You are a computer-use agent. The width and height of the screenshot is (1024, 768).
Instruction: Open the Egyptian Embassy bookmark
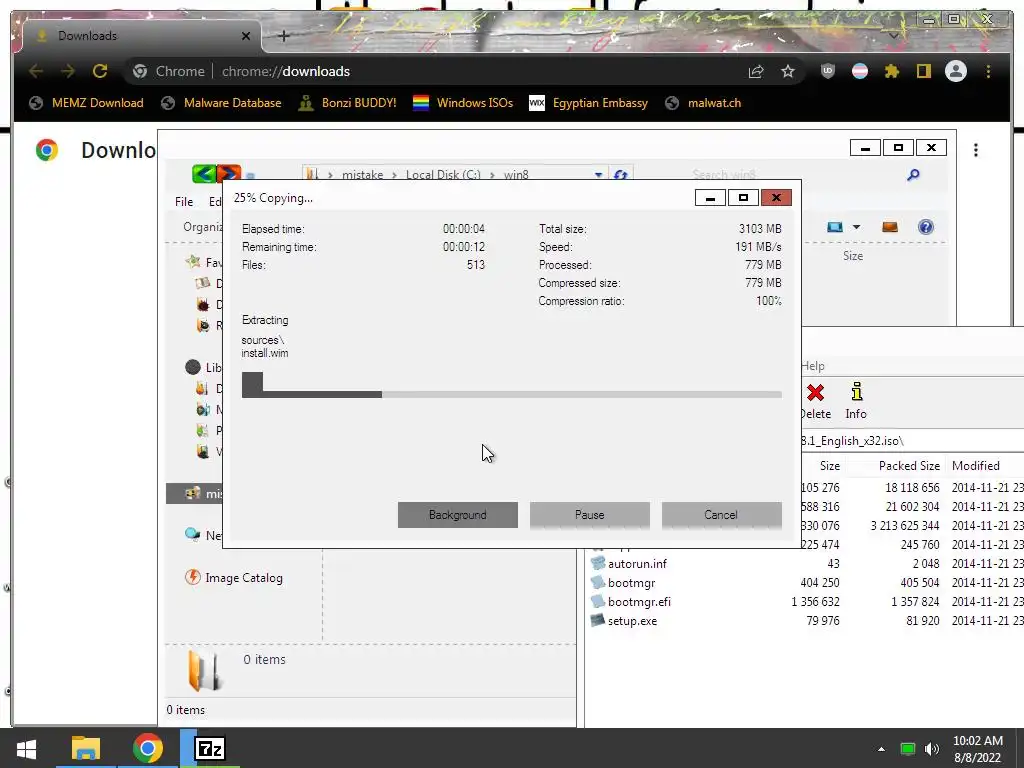tap(588, 103)
